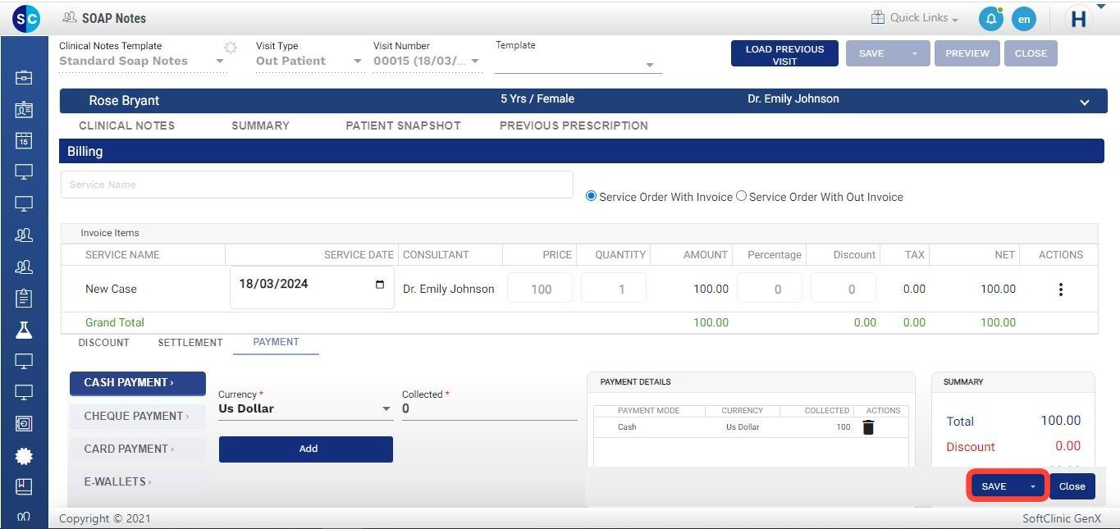Image resolution: width=1120 pixels, height=529 pixels.
Task: Click the bottom Close button
Action: click(1072, 486)
